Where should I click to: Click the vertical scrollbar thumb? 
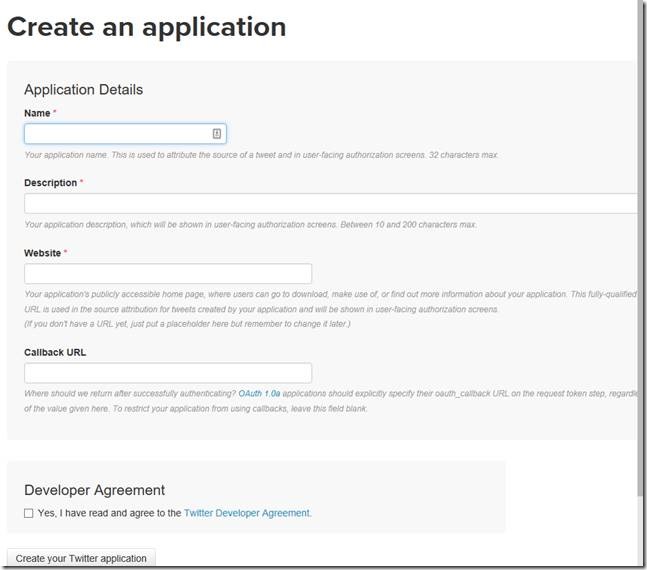click(641, 250)
